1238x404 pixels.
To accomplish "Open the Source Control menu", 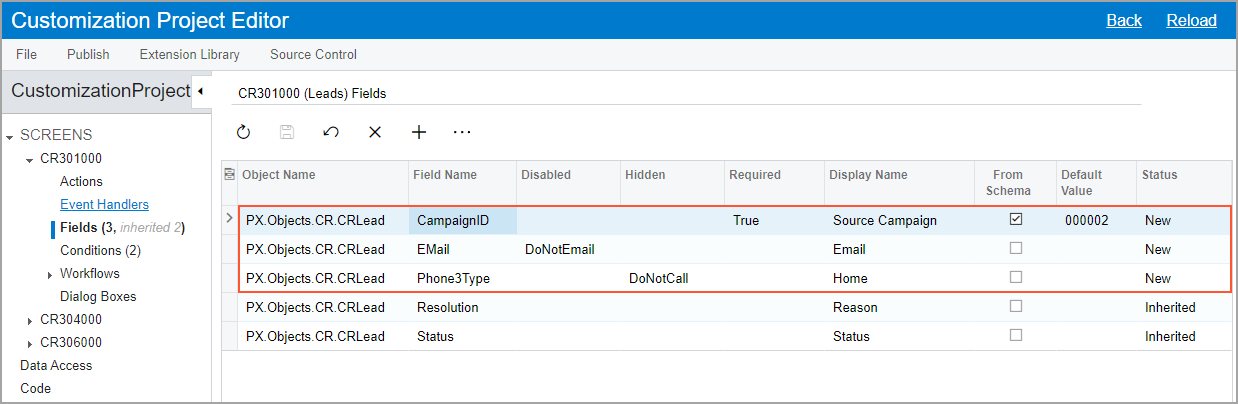I will [x=313, y=54].
